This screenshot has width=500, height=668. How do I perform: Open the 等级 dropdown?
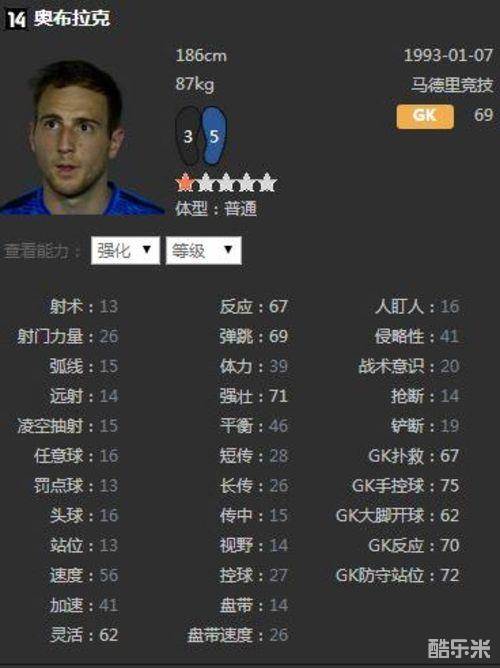pyautogui.click(x=204, y=250)
